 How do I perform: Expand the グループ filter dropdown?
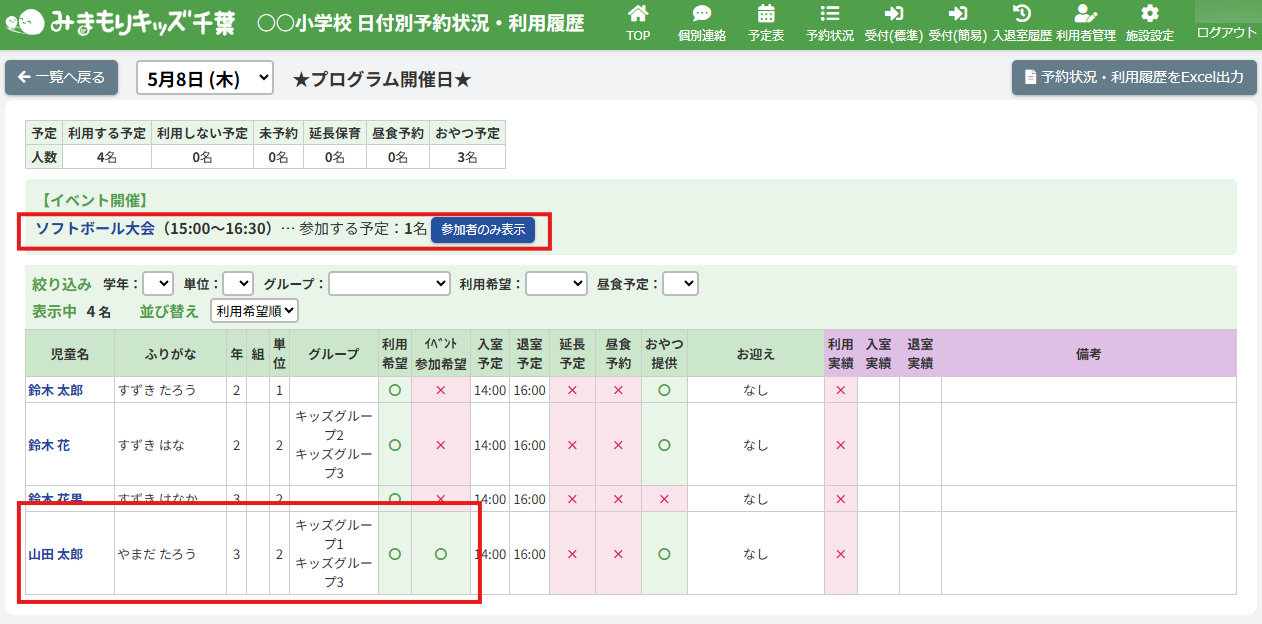(389, 284)
